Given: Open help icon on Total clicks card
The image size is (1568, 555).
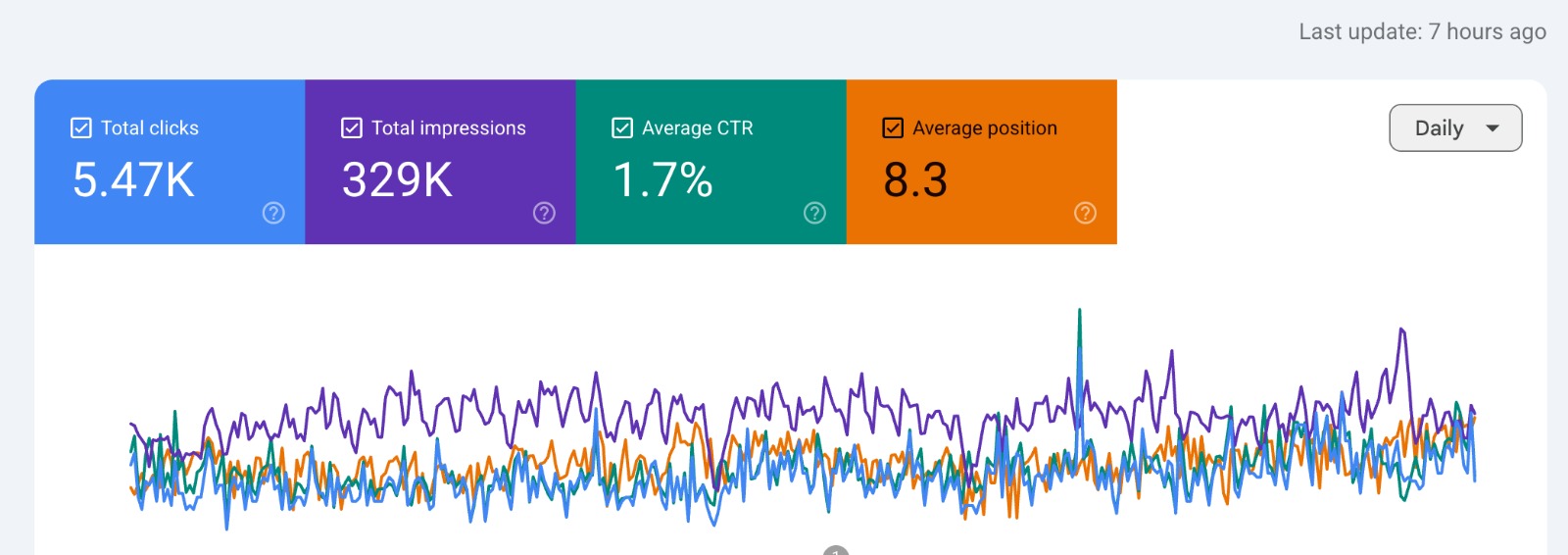Looking at the screenshot, I should pos(273,213).
